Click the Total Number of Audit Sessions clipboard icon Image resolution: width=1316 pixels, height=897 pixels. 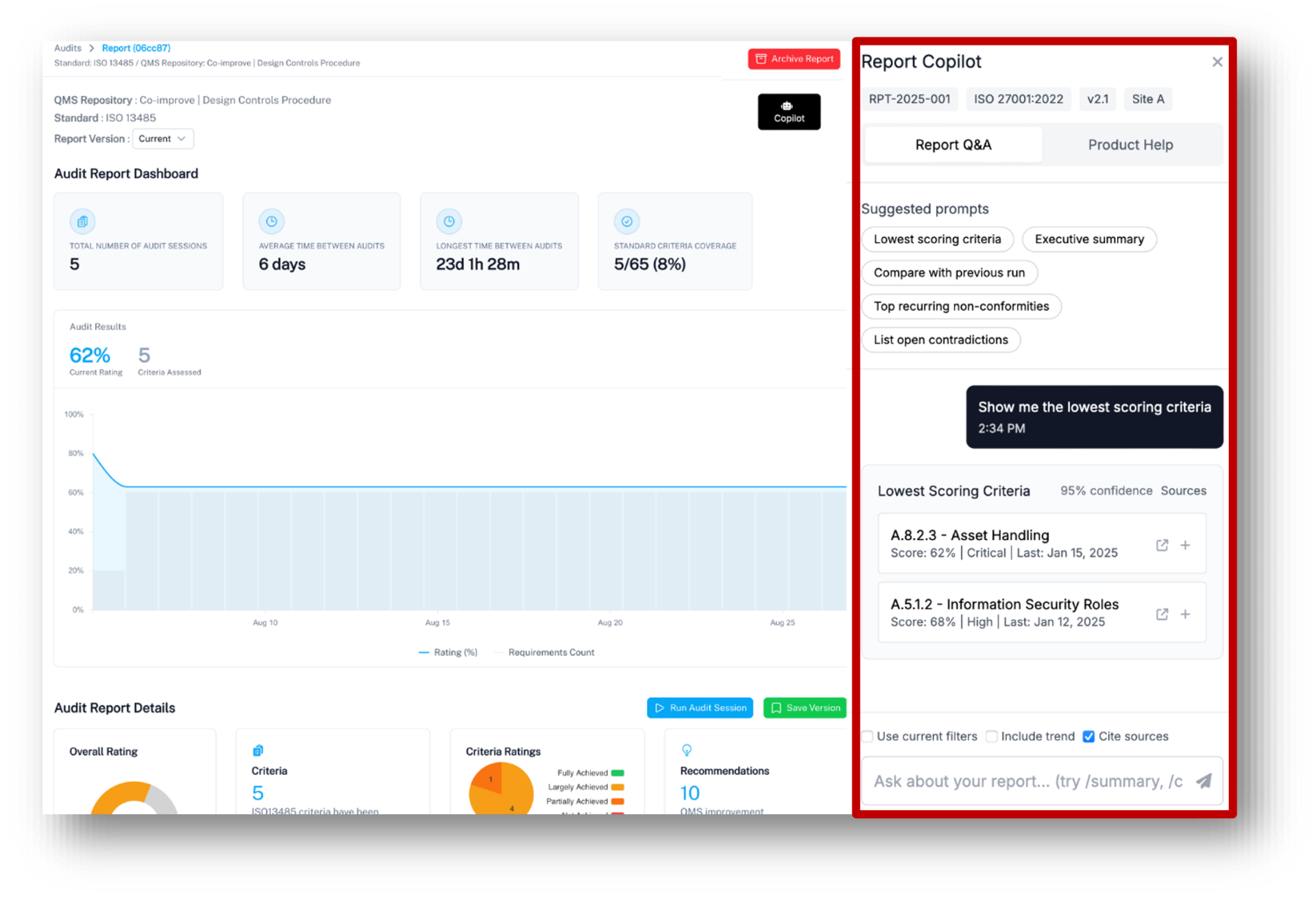82,221
